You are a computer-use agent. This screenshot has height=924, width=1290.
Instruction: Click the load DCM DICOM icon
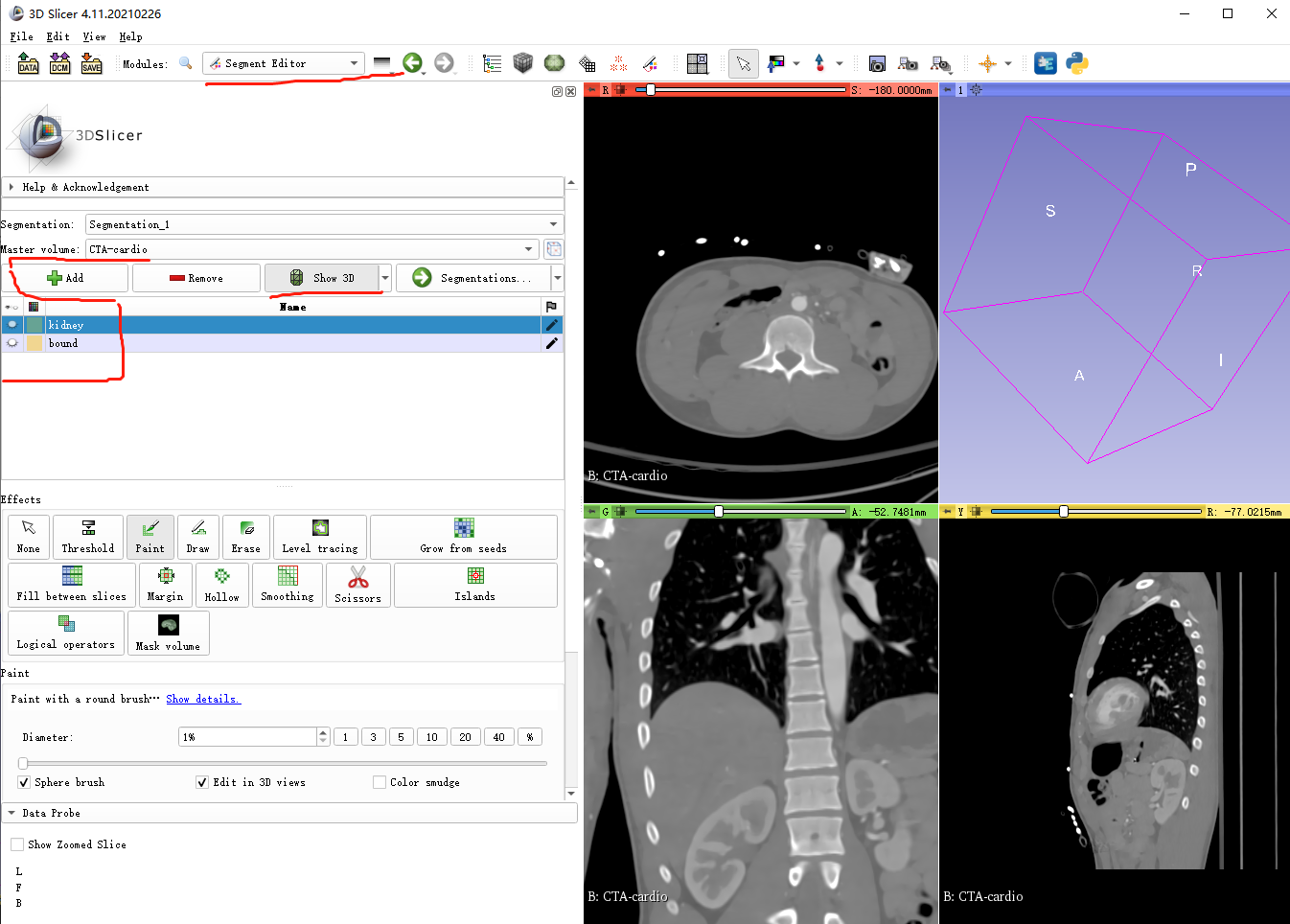59,63
